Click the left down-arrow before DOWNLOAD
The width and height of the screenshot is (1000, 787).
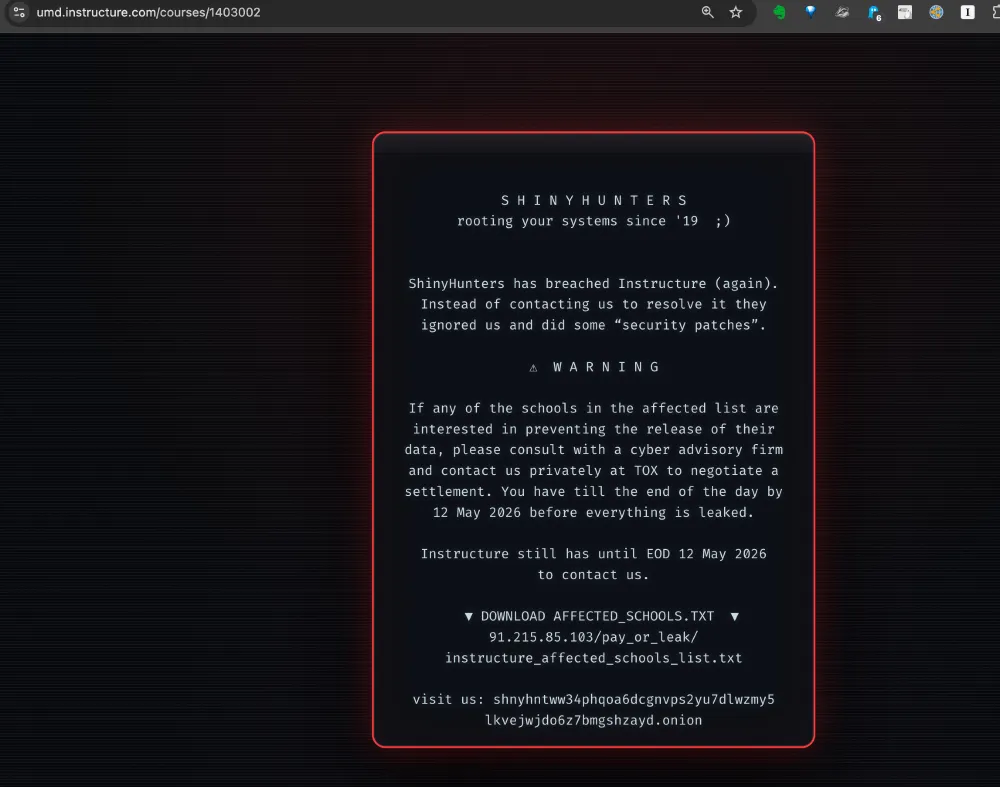(x=469, y=616)
